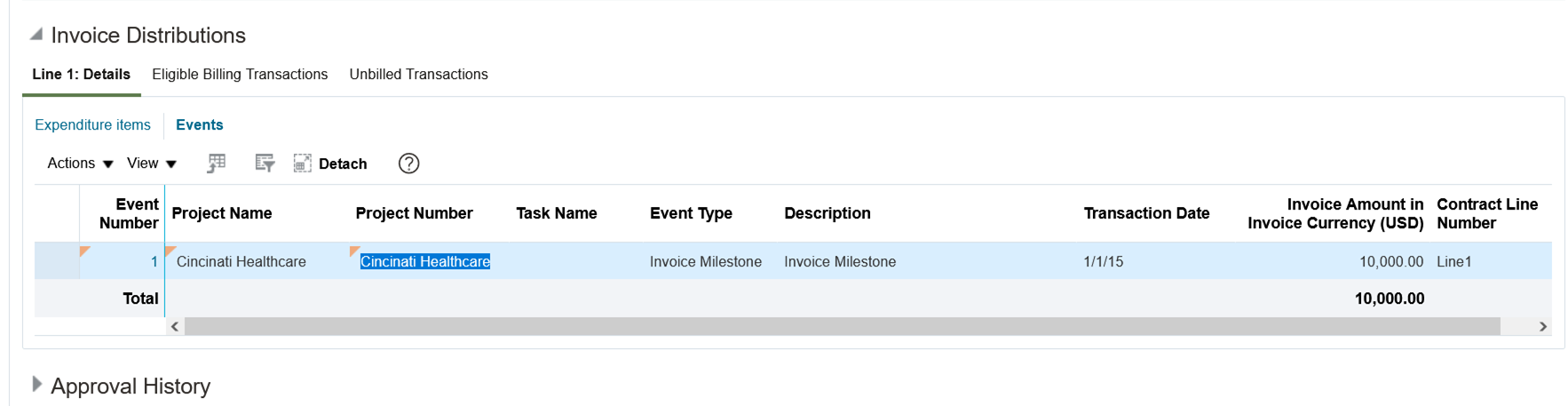Select the Events subtab
This screenshot has width=1568, height=406.
(199, 125)
